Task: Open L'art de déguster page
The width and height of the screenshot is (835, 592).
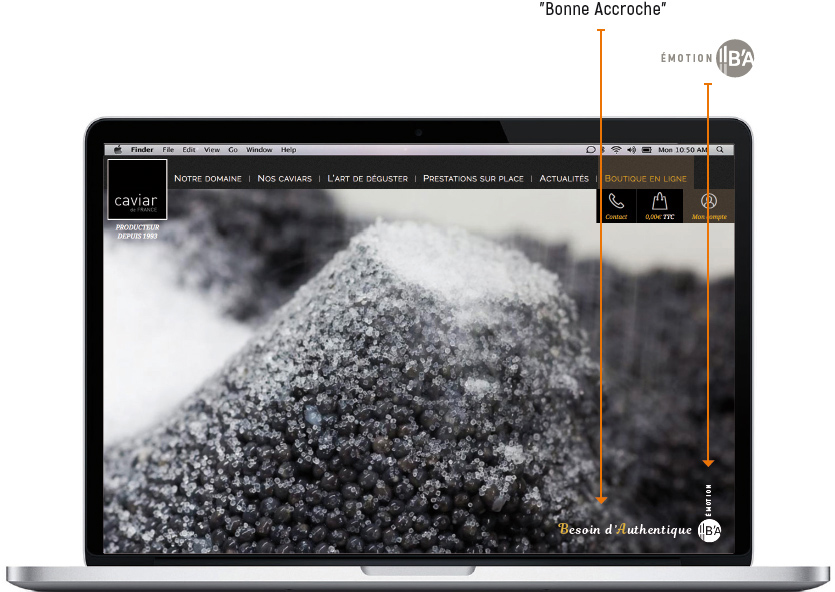Action: [367, 179]
